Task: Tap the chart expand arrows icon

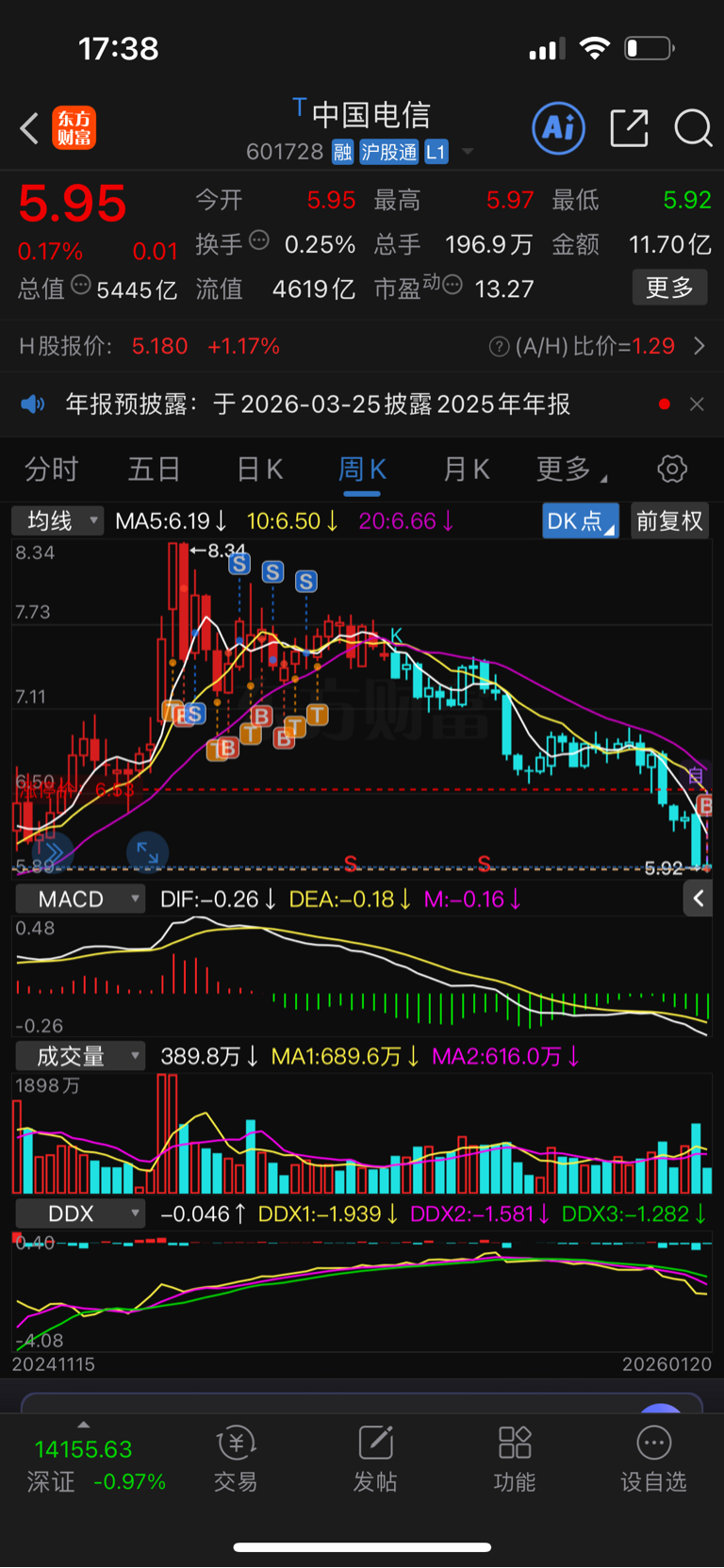Action: (x=147, y=852)
